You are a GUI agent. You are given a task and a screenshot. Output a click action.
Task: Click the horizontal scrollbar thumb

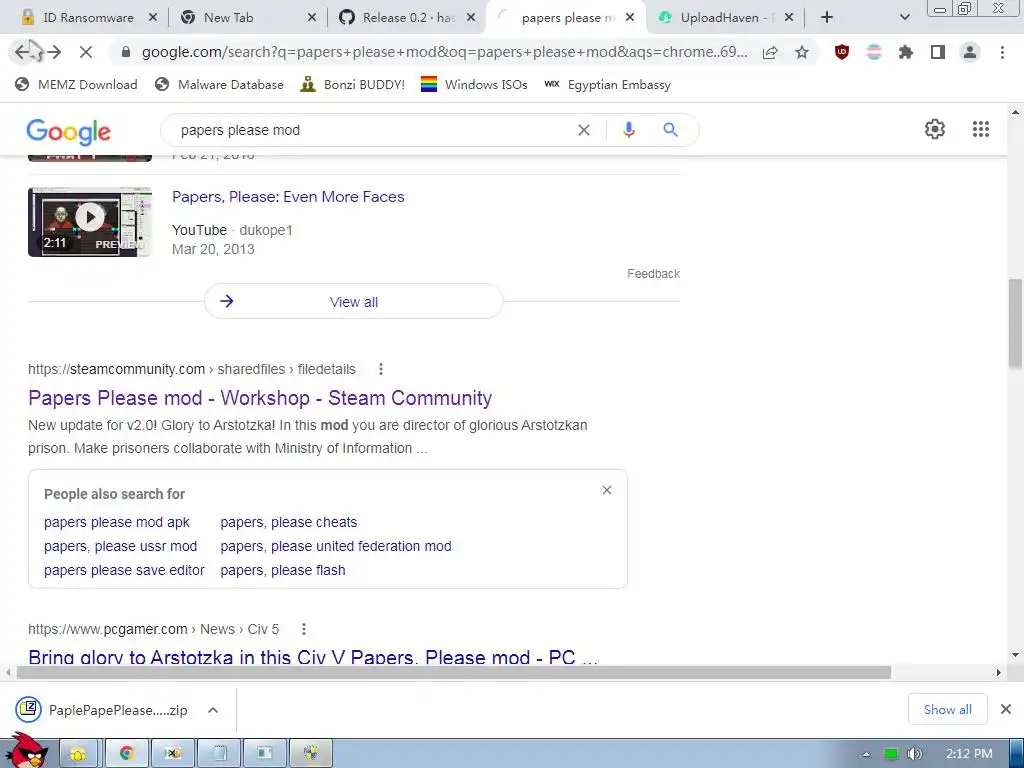click(454, 672)
